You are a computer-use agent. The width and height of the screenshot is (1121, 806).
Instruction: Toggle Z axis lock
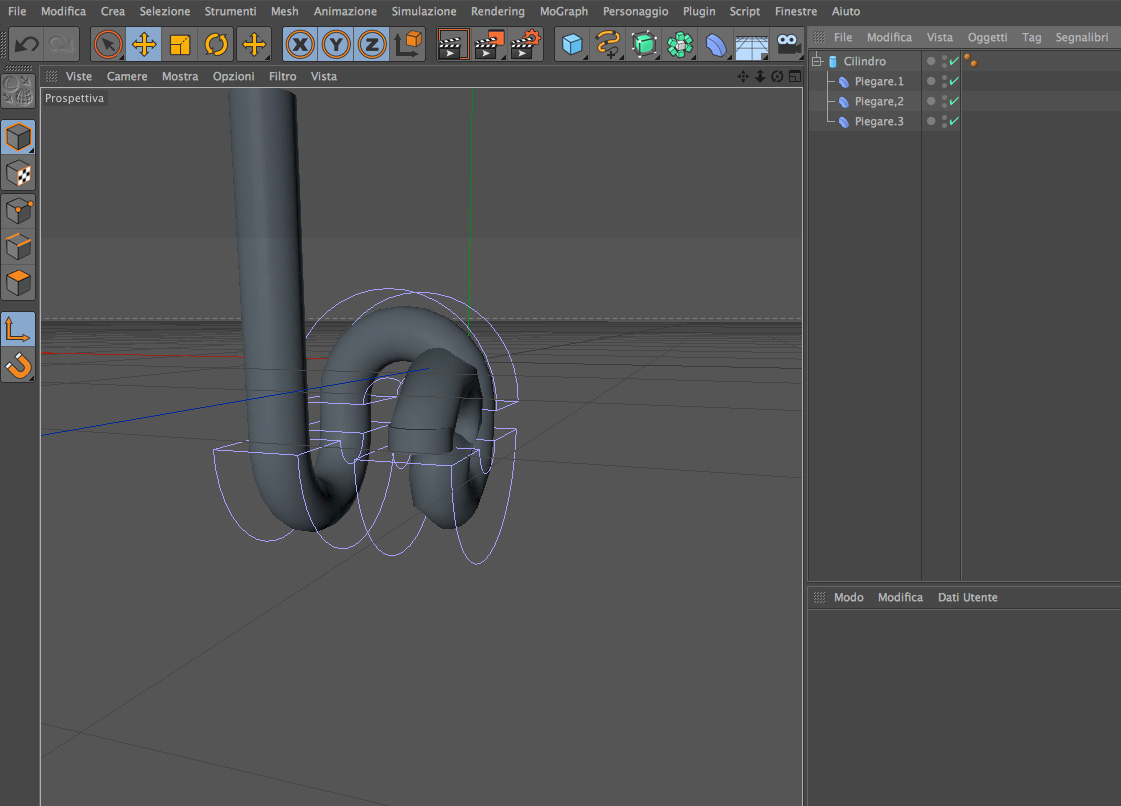tap(372, 45)
